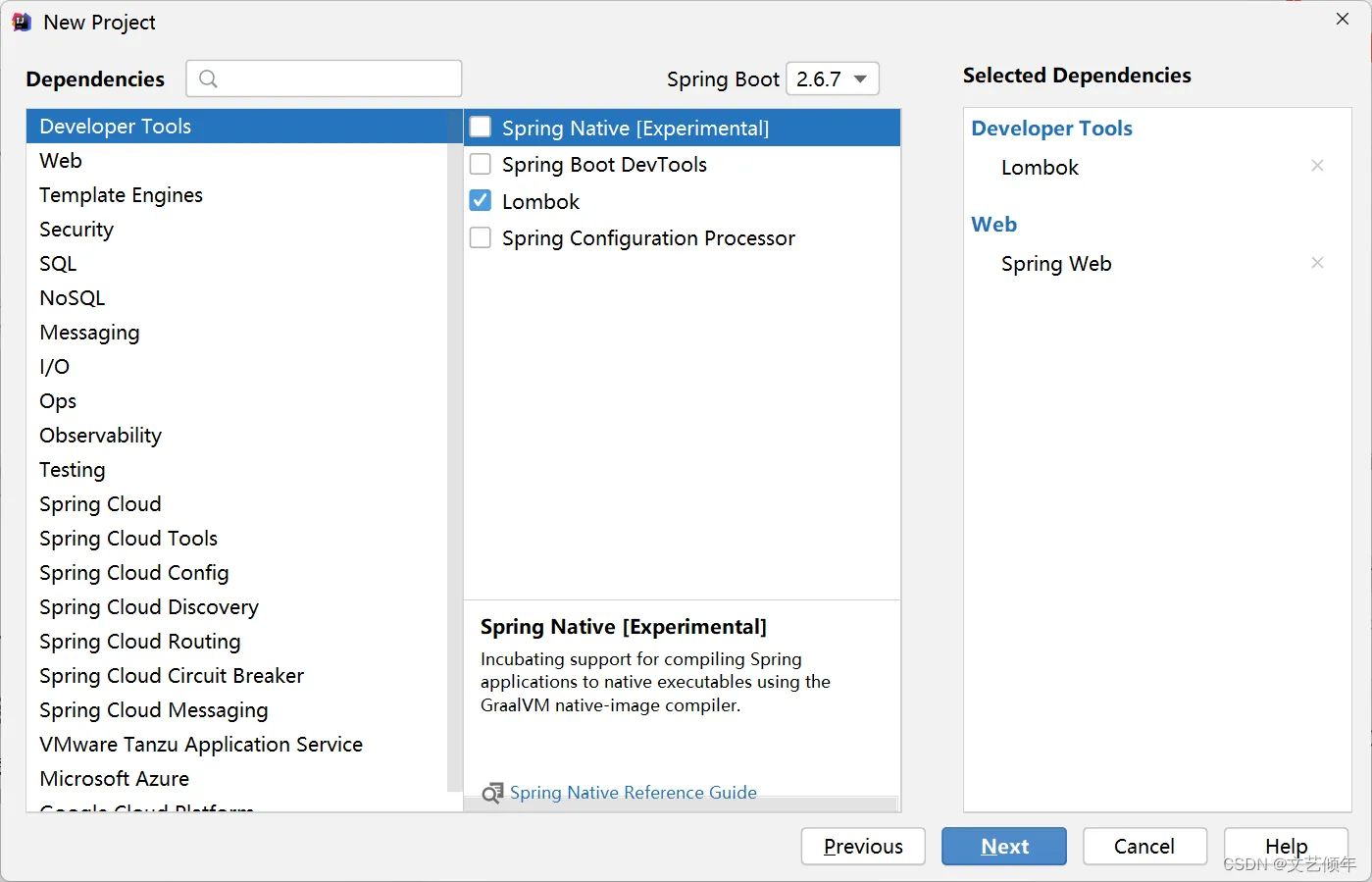Select the Web dependency category
Viewport: 1372px width, 882px height.
[61, 161]
